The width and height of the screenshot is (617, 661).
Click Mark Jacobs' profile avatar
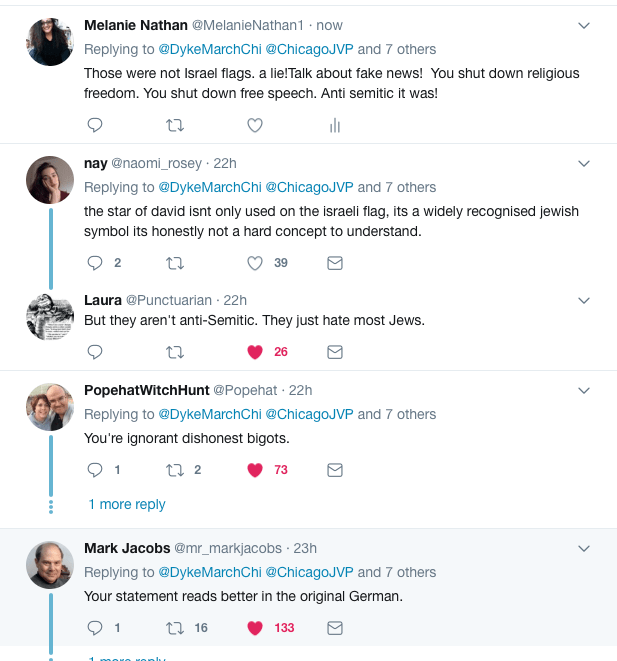[x=50, y=565]
